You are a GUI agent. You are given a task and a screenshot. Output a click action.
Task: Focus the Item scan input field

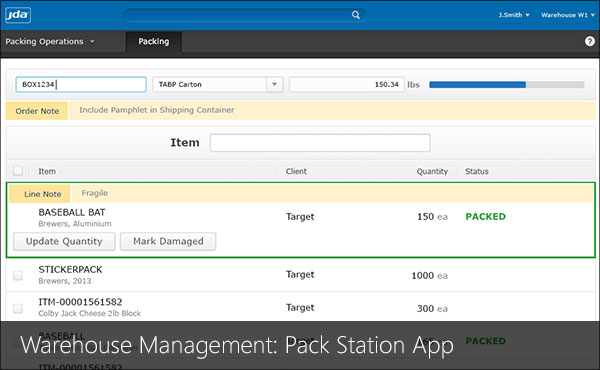click(320, 143)
